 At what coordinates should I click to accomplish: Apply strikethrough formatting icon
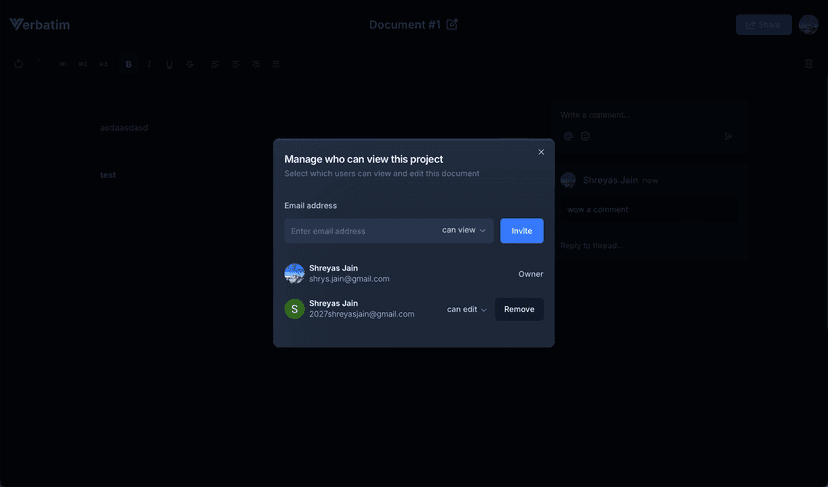tap(190, 64)
